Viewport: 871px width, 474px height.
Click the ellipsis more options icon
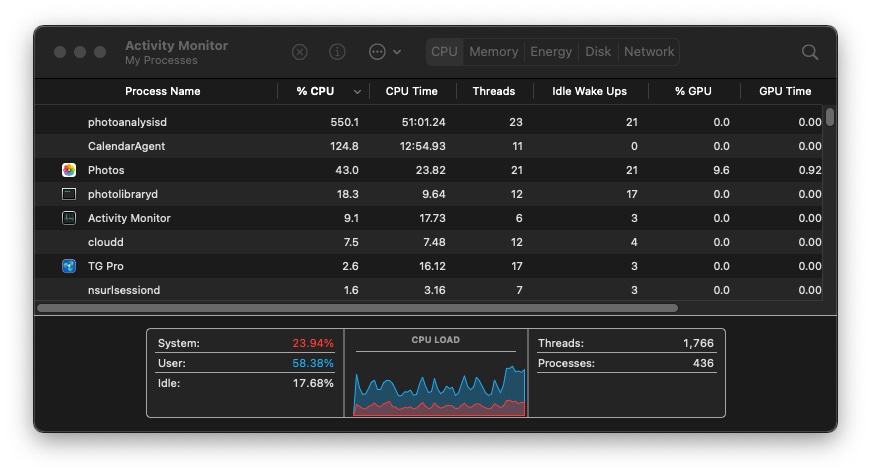[x=377, y=52]
